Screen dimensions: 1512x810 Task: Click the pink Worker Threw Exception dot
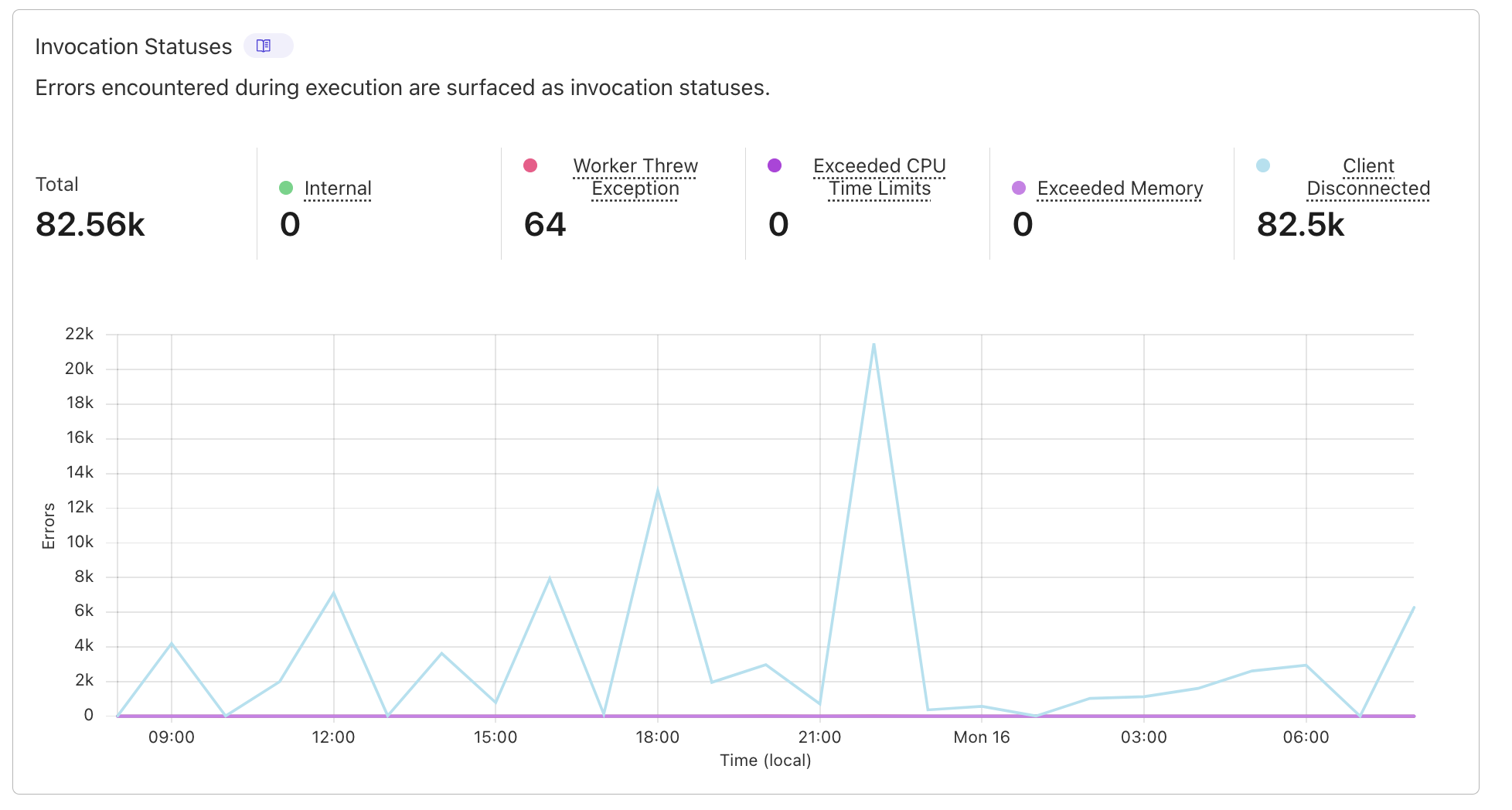pyautogui.click(x=530, y=165)
